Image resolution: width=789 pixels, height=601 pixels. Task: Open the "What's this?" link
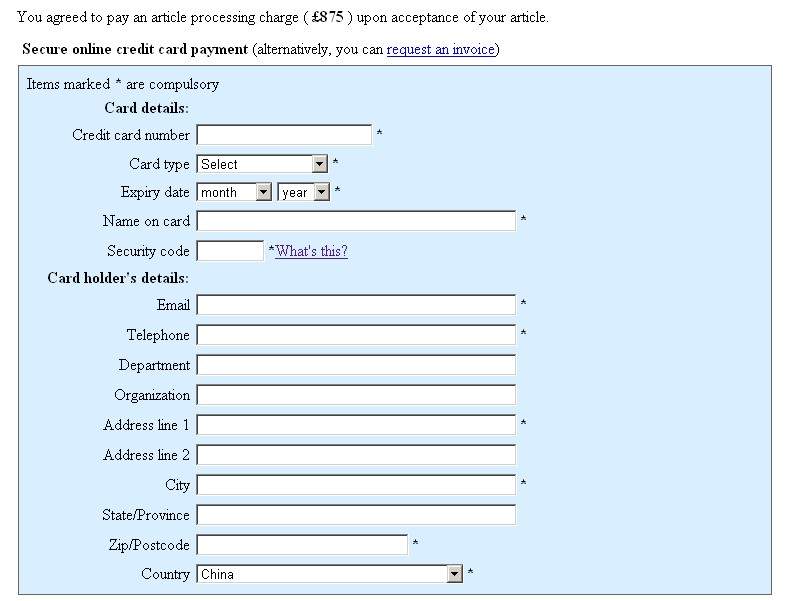(x=312, y=251)
